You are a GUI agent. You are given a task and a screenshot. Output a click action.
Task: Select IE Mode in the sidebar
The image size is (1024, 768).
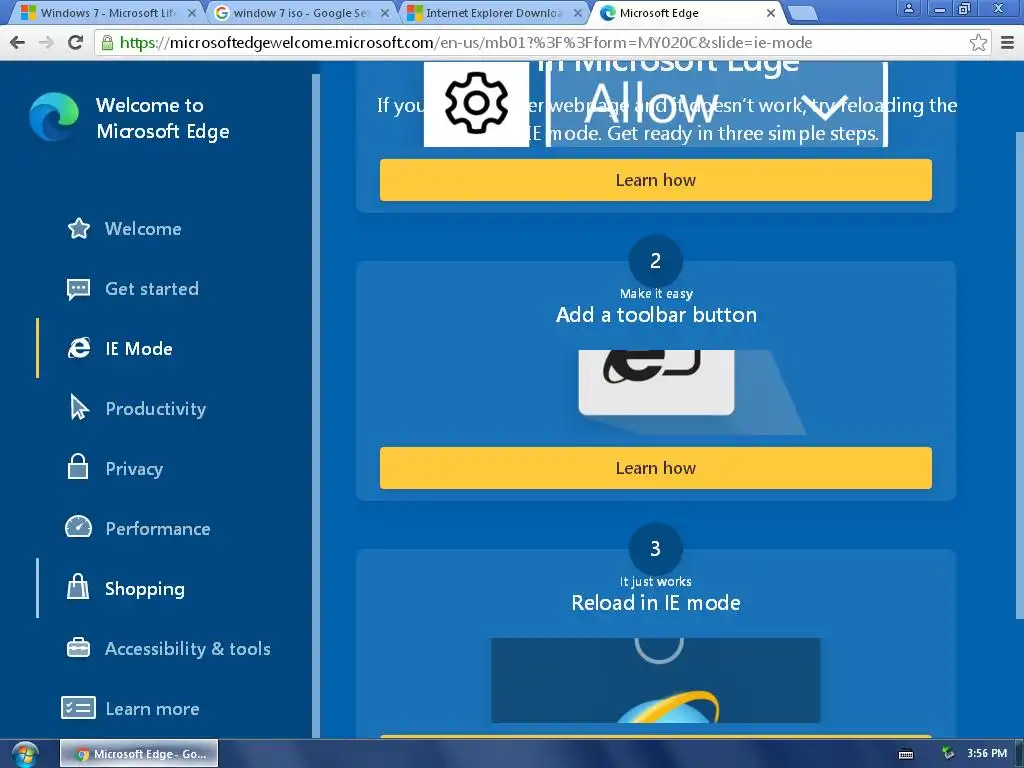tap(138, 349)
